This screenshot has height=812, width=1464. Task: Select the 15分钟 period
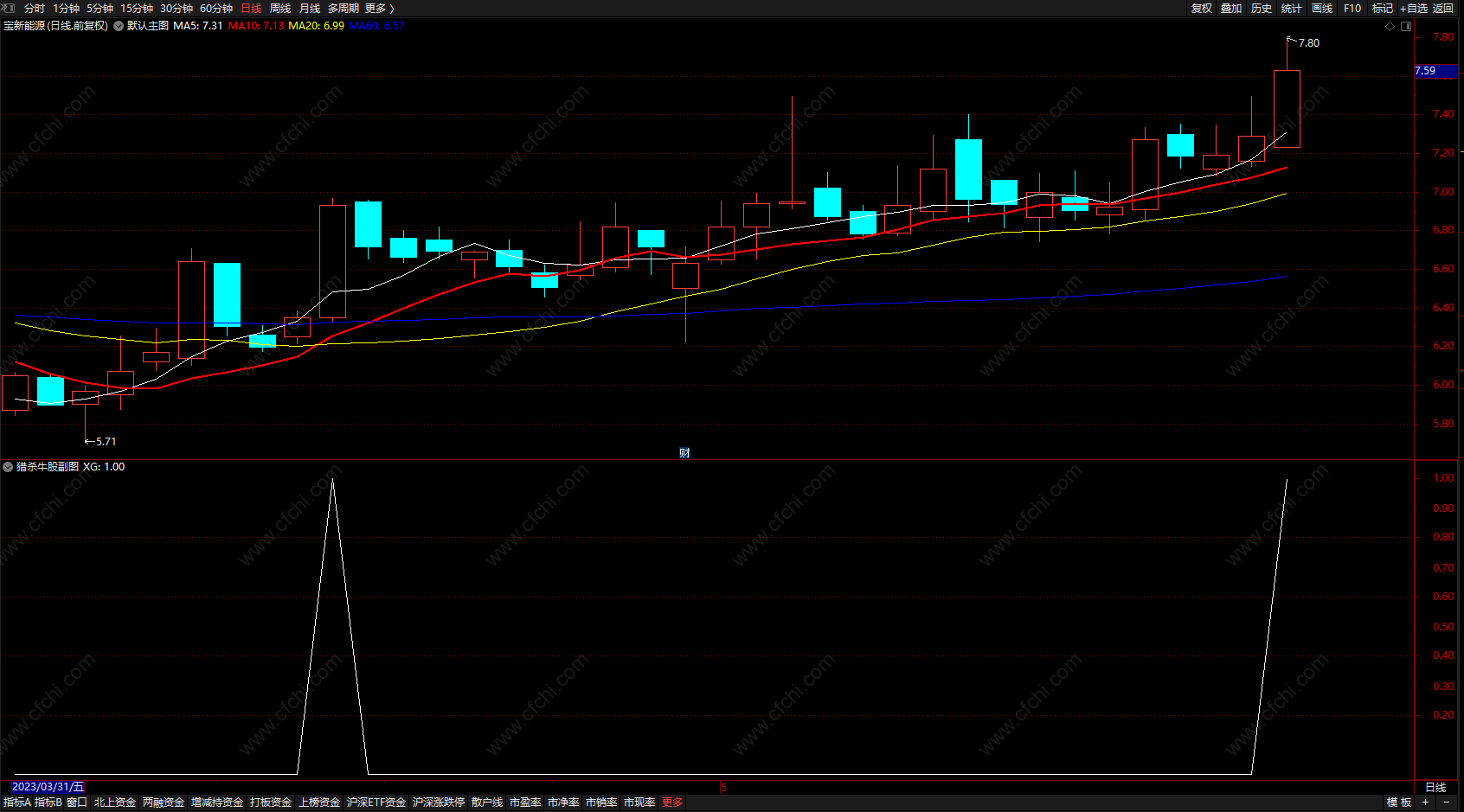tap(137, 9)
